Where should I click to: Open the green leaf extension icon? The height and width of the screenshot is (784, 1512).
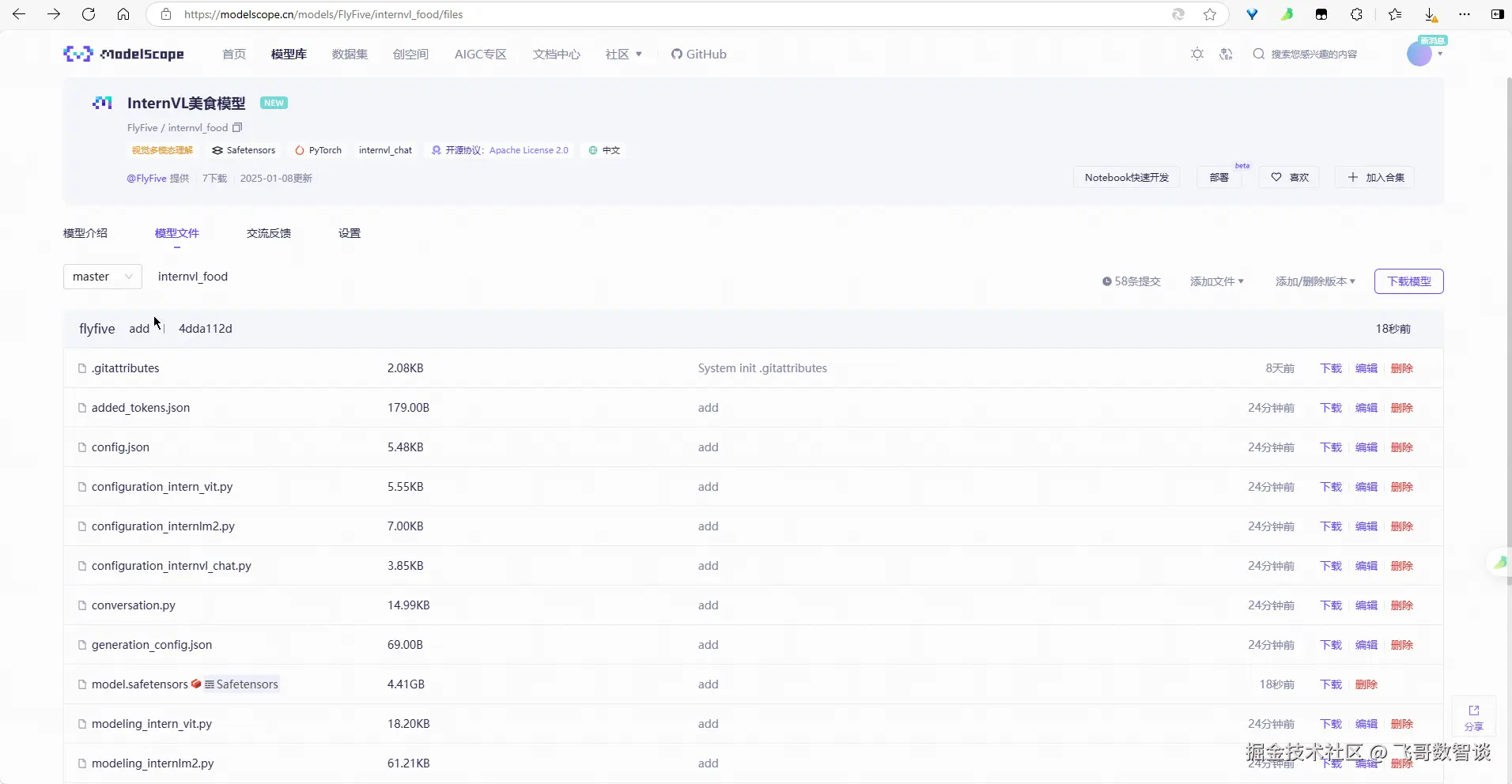(1287, 14)
